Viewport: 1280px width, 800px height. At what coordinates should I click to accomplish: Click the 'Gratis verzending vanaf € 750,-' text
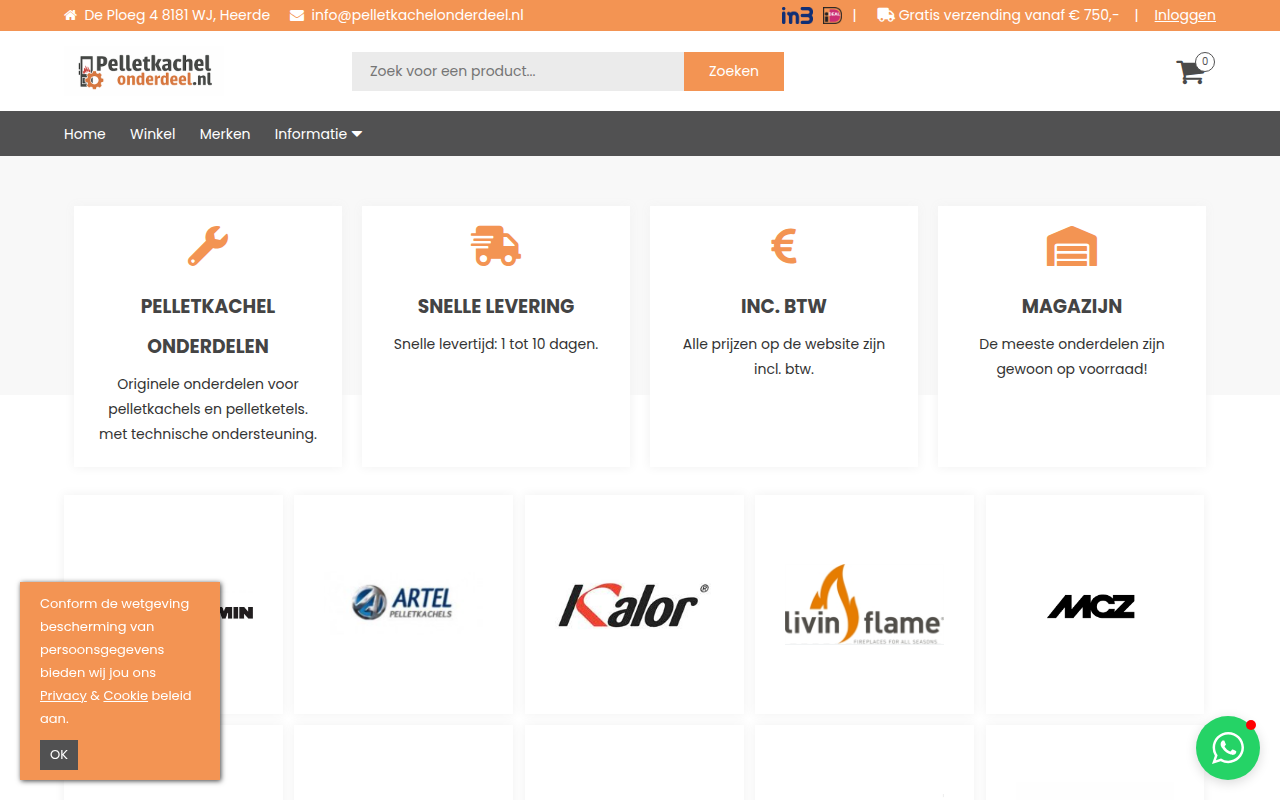tap(1009, 15)
